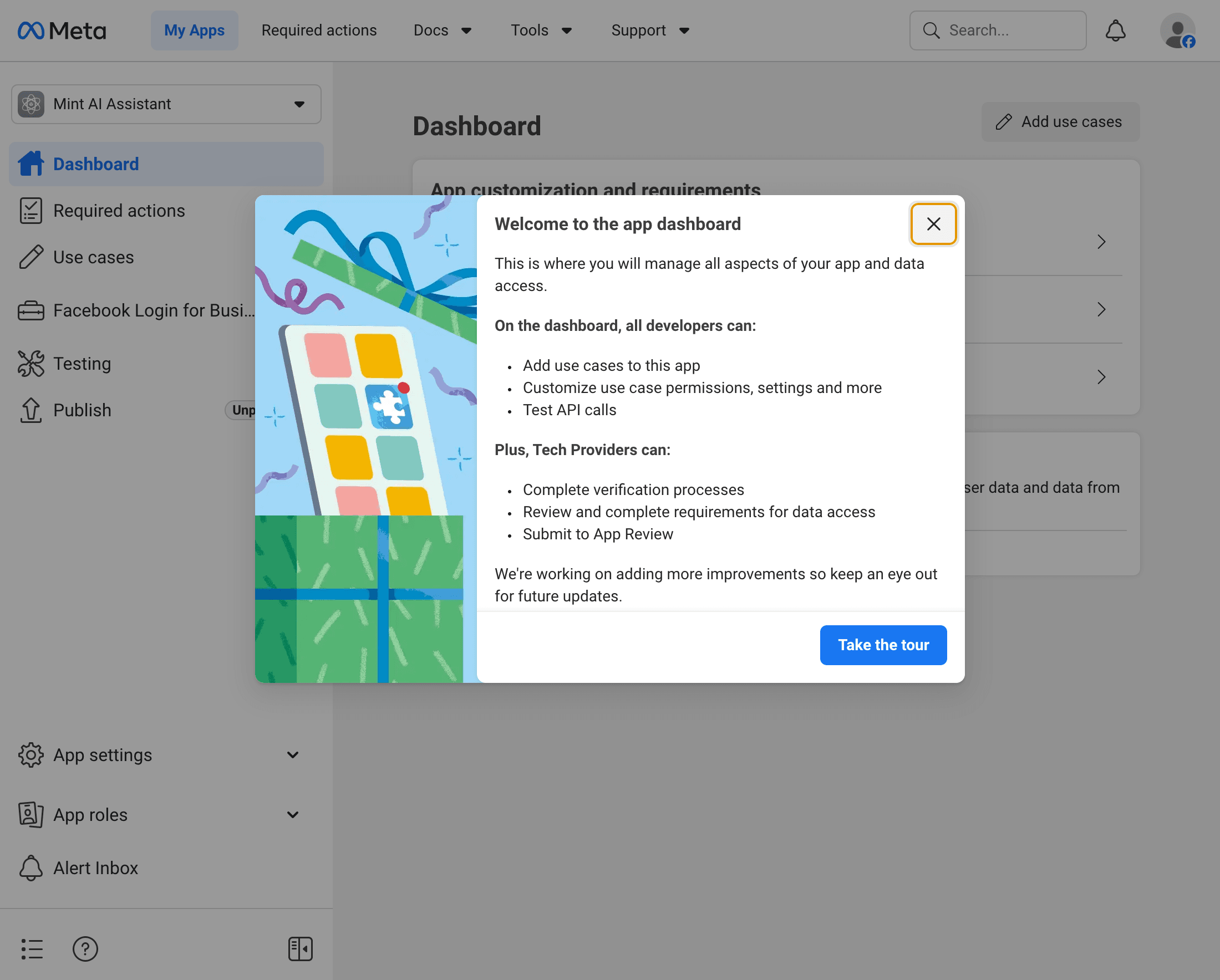Close the welcome dialog
This screenshot has width=1220, height=980.
point(933,224)
